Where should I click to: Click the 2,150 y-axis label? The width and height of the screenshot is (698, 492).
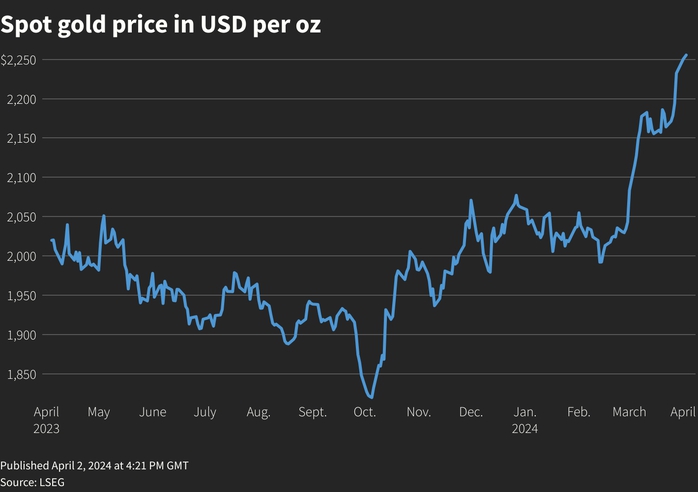21,138
